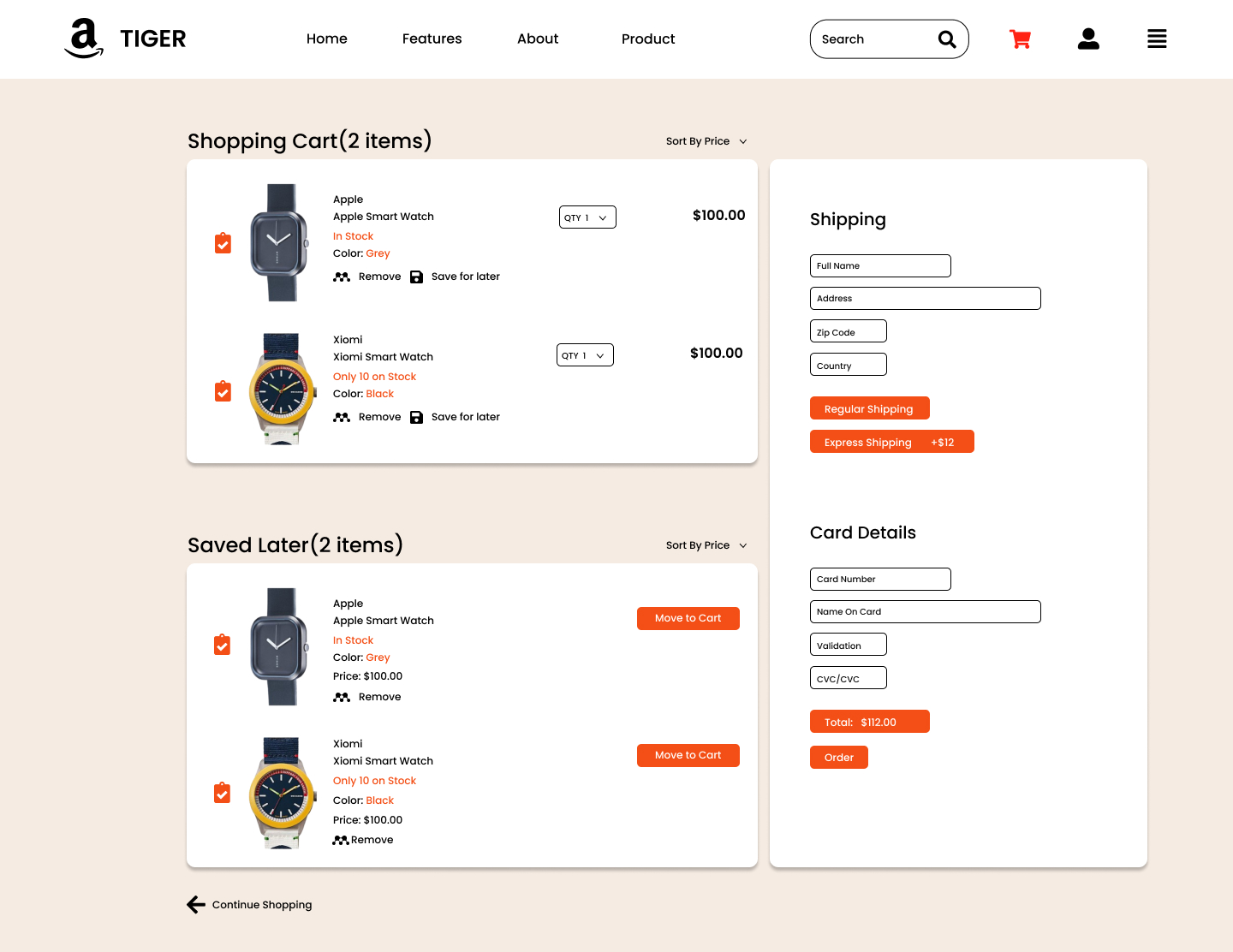The image size is (1233, 952).
Task: Click Remove text for saved Apple watch
Action: [380, 697]
